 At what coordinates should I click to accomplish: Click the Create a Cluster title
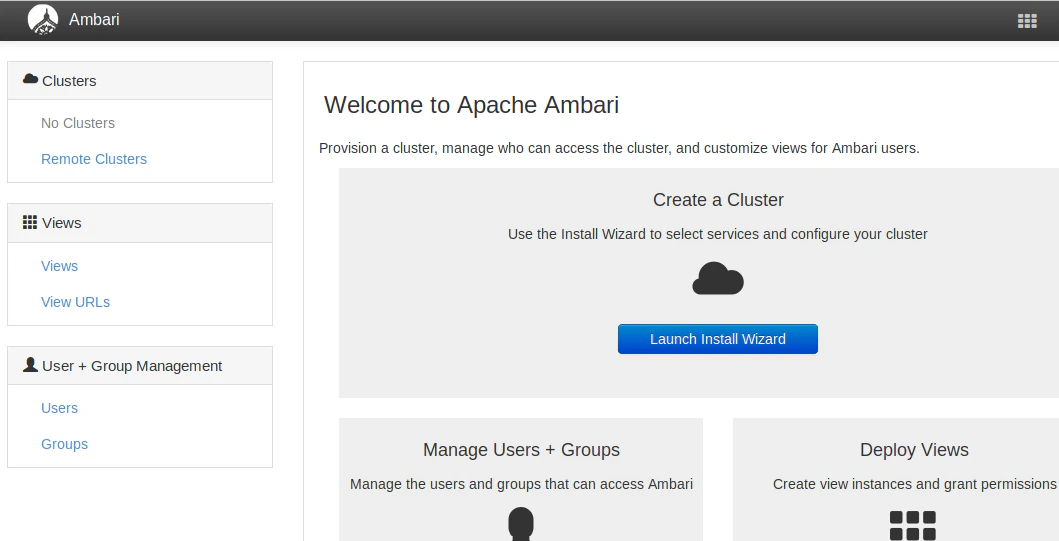718,200
